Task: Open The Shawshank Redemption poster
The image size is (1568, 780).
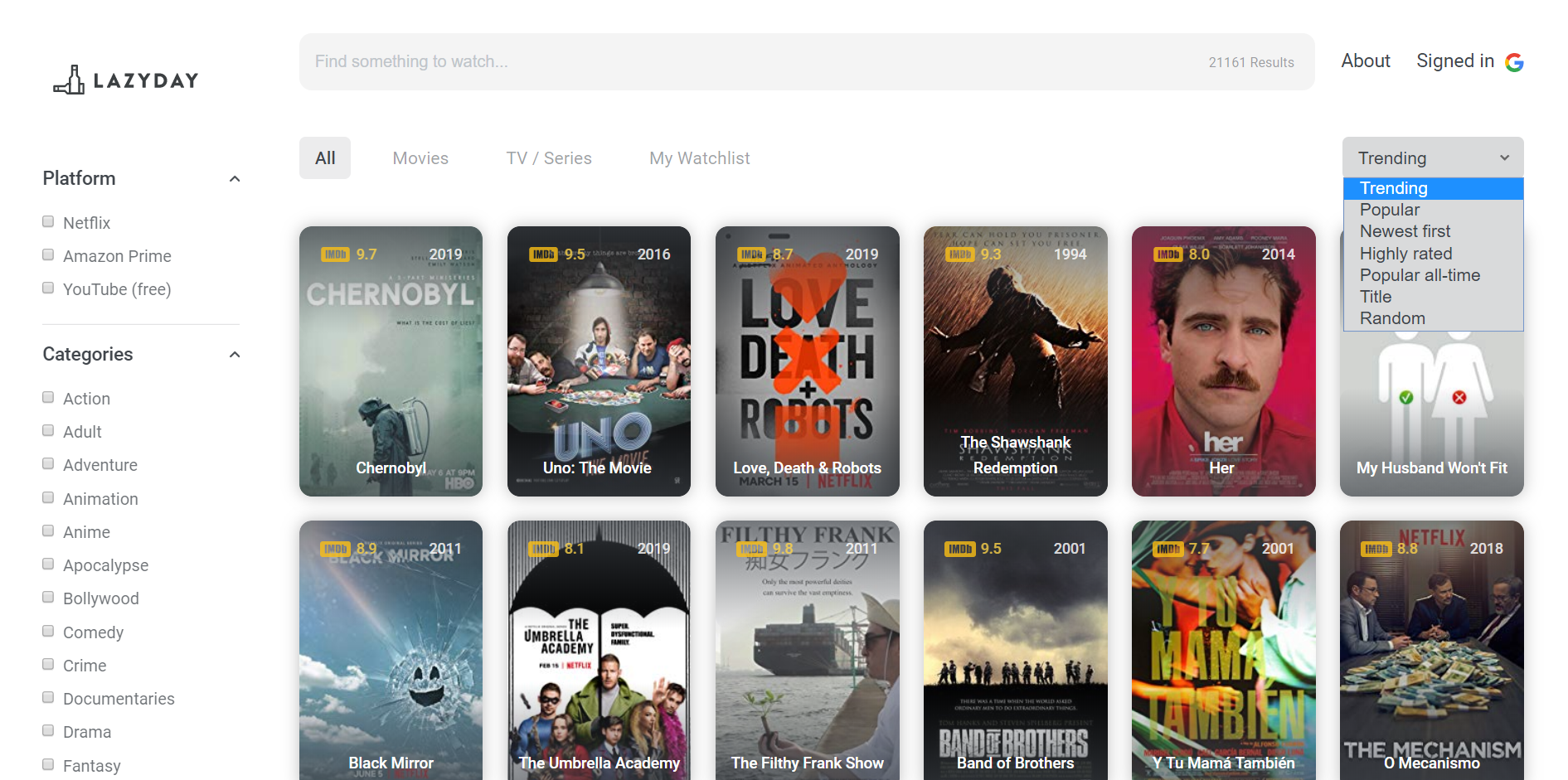Action: (1015, 361)
